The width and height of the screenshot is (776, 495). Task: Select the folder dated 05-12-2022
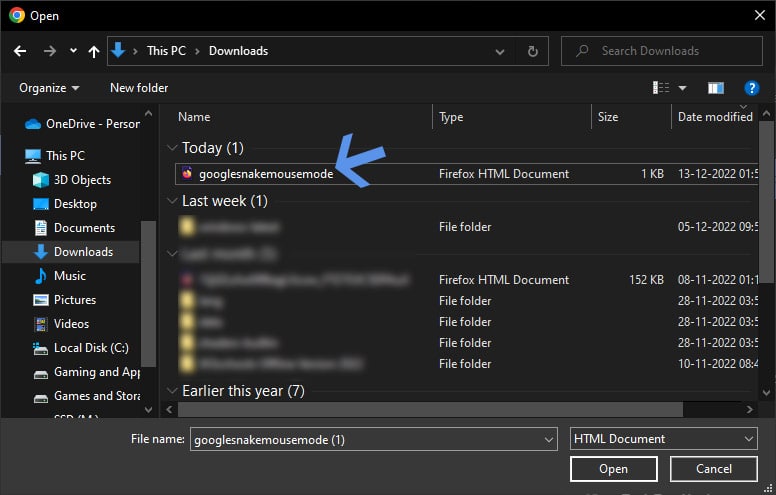(466, 227)
